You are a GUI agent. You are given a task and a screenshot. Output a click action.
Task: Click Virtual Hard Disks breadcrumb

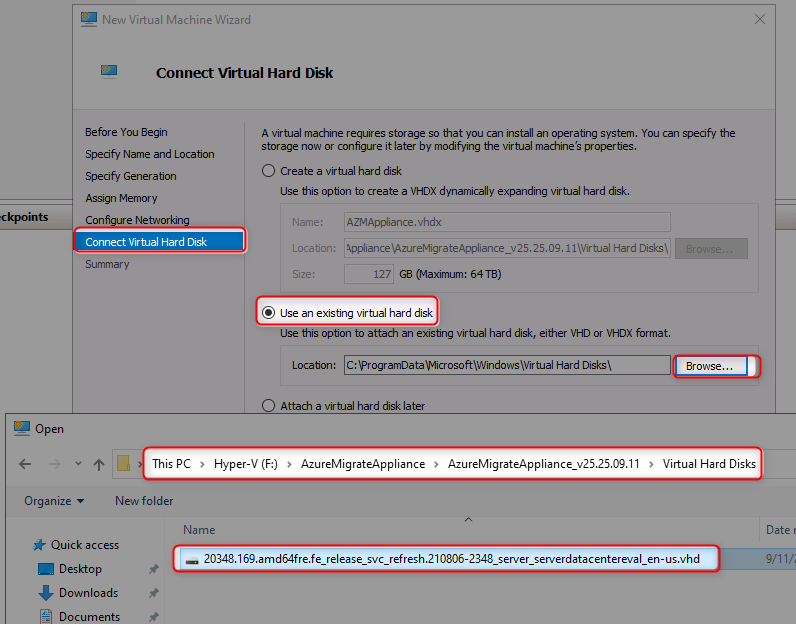pyautogui.click(x=709, y=464)
